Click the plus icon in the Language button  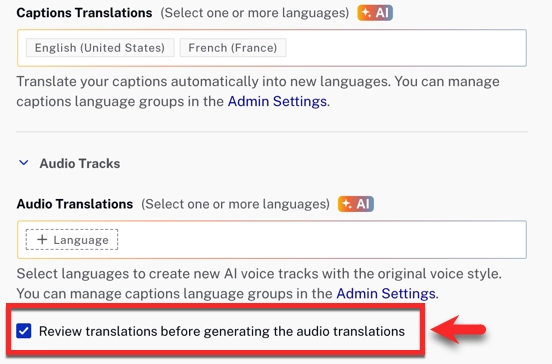[42, 240]
